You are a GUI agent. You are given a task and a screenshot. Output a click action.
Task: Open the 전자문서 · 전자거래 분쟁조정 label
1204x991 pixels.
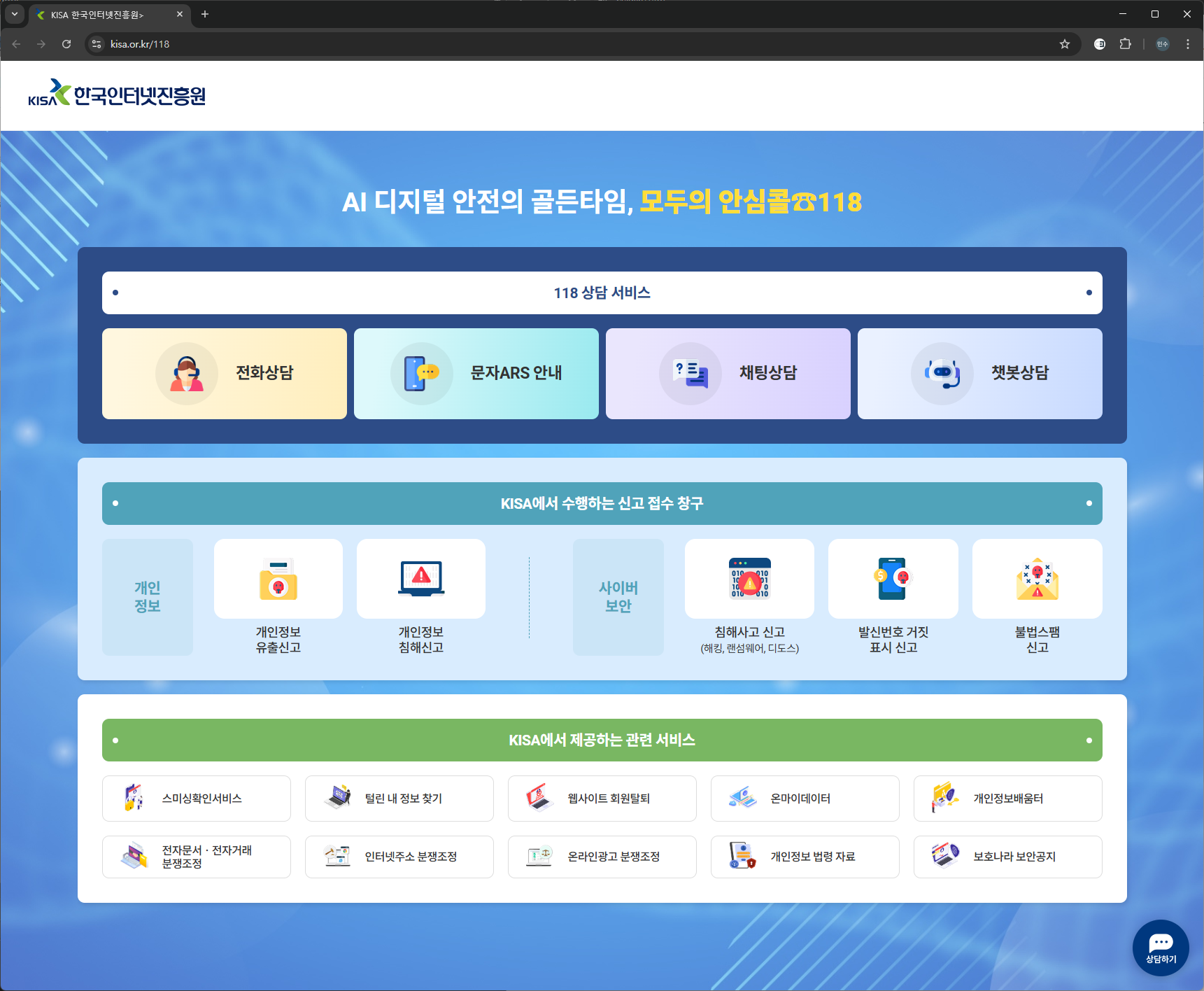(207, 857)
